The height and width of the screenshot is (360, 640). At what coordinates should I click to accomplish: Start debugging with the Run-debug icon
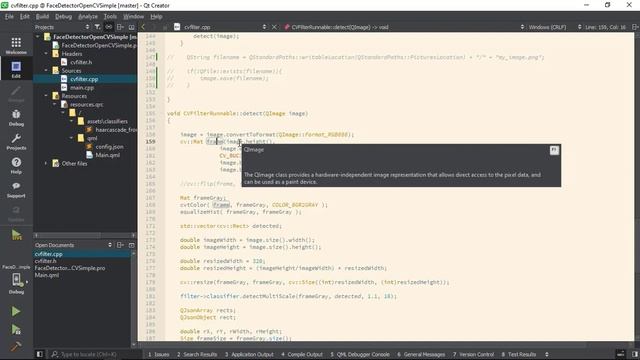coord(16,329)
